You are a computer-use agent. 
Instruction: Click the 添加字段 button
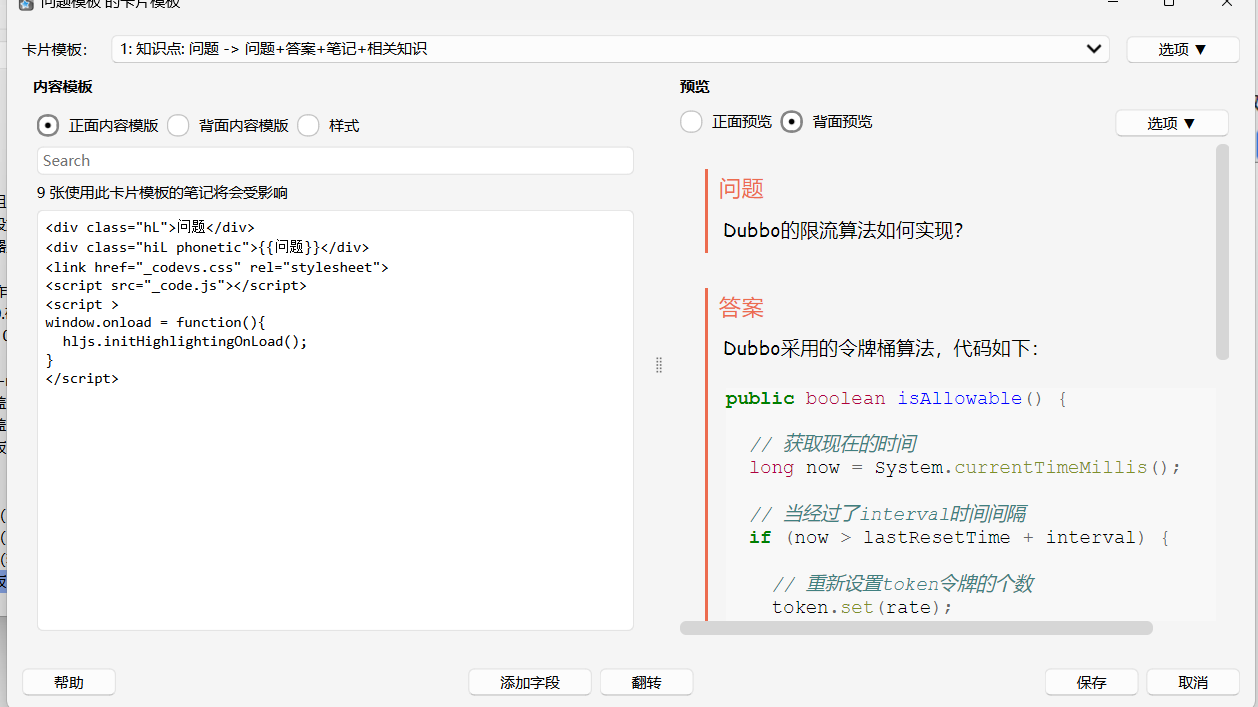(530, 682)
